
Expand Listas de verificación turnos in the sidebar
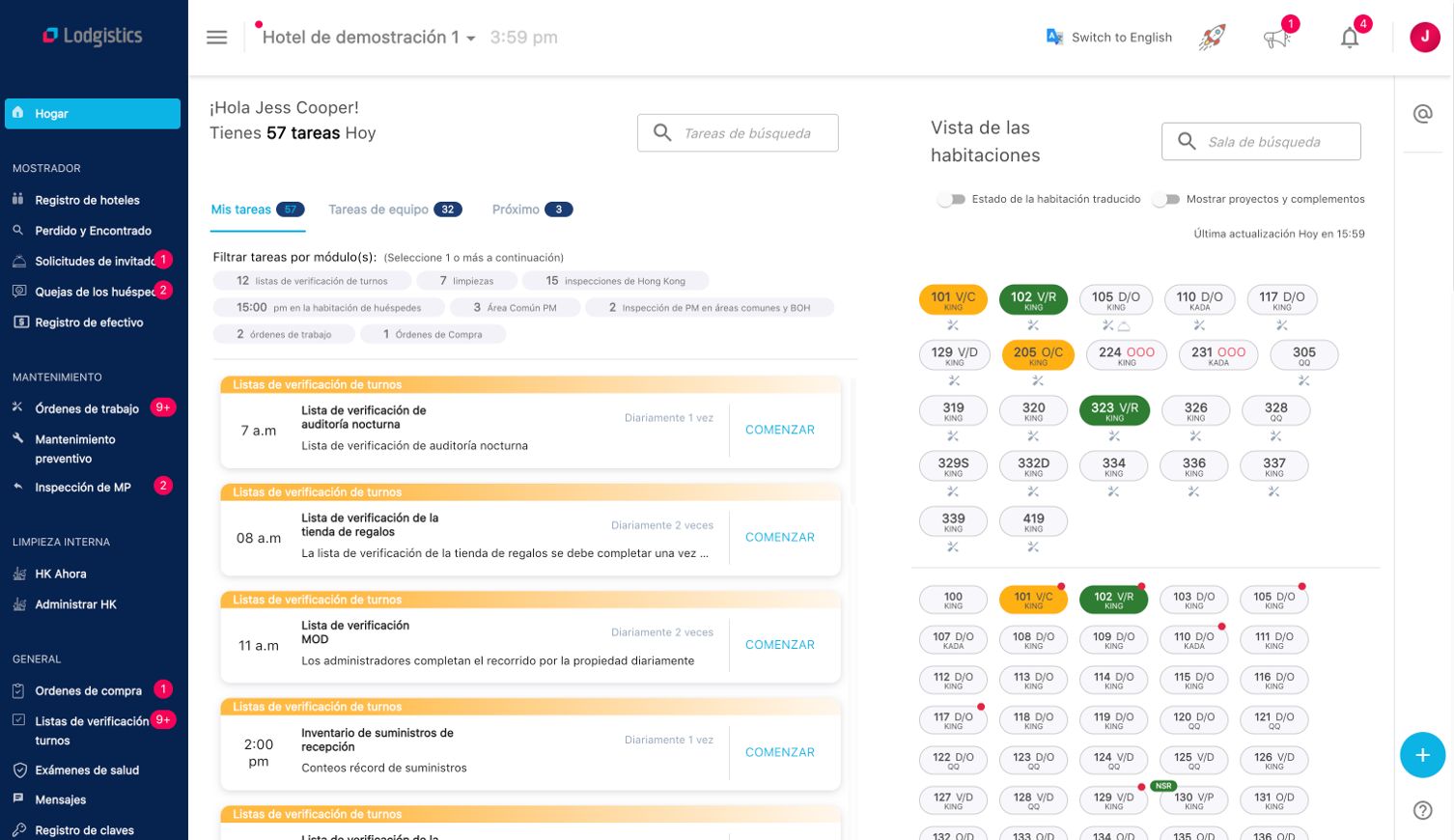coord(91,730)
